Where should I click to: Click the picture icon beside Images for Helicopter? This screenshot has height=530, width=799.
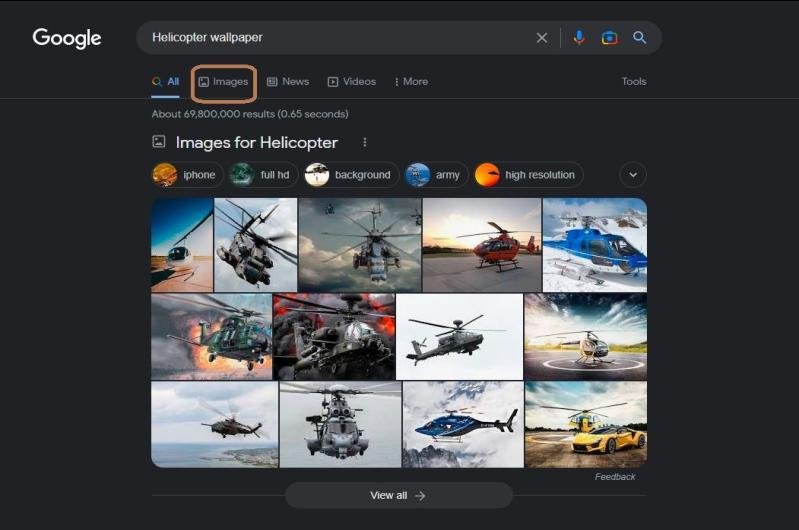click(159, 142)
